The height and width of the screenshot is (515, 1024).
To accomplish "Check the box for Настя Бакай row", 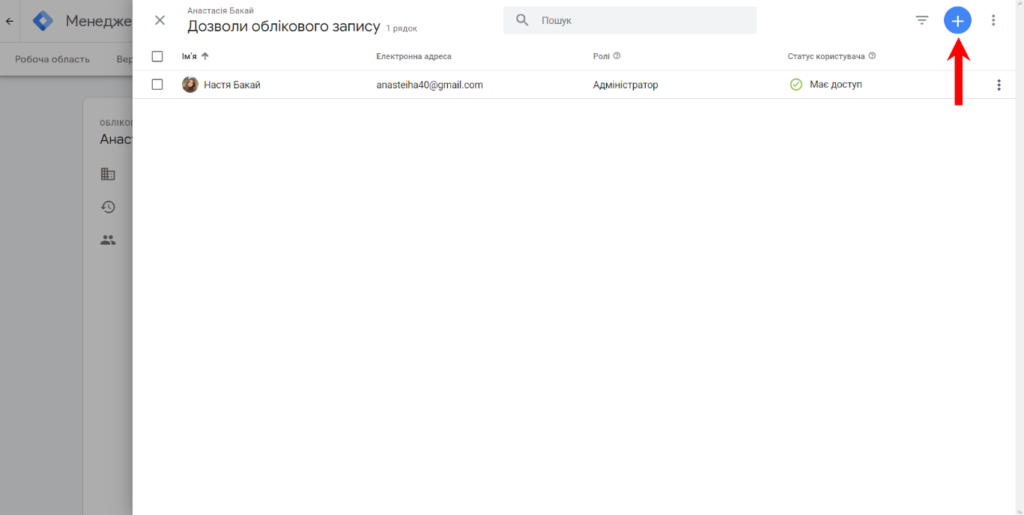I will coord(157,85).
